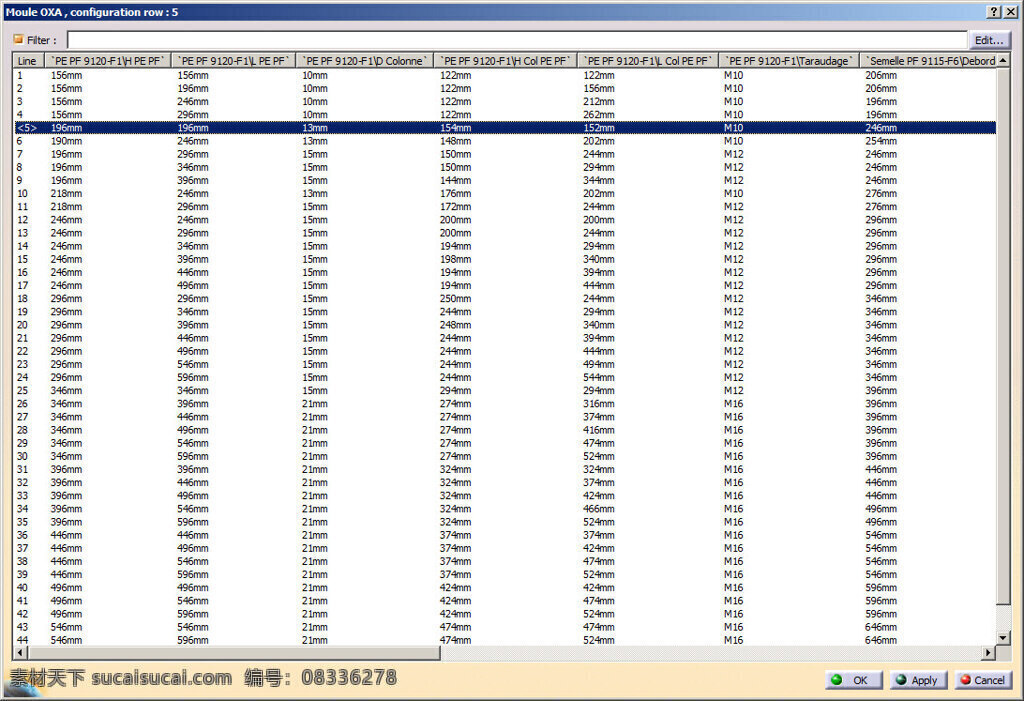This screenshot has width=1024, height=701.
Task: Click the 316mm cell in line 26
Action: click(x=599, y=404)
